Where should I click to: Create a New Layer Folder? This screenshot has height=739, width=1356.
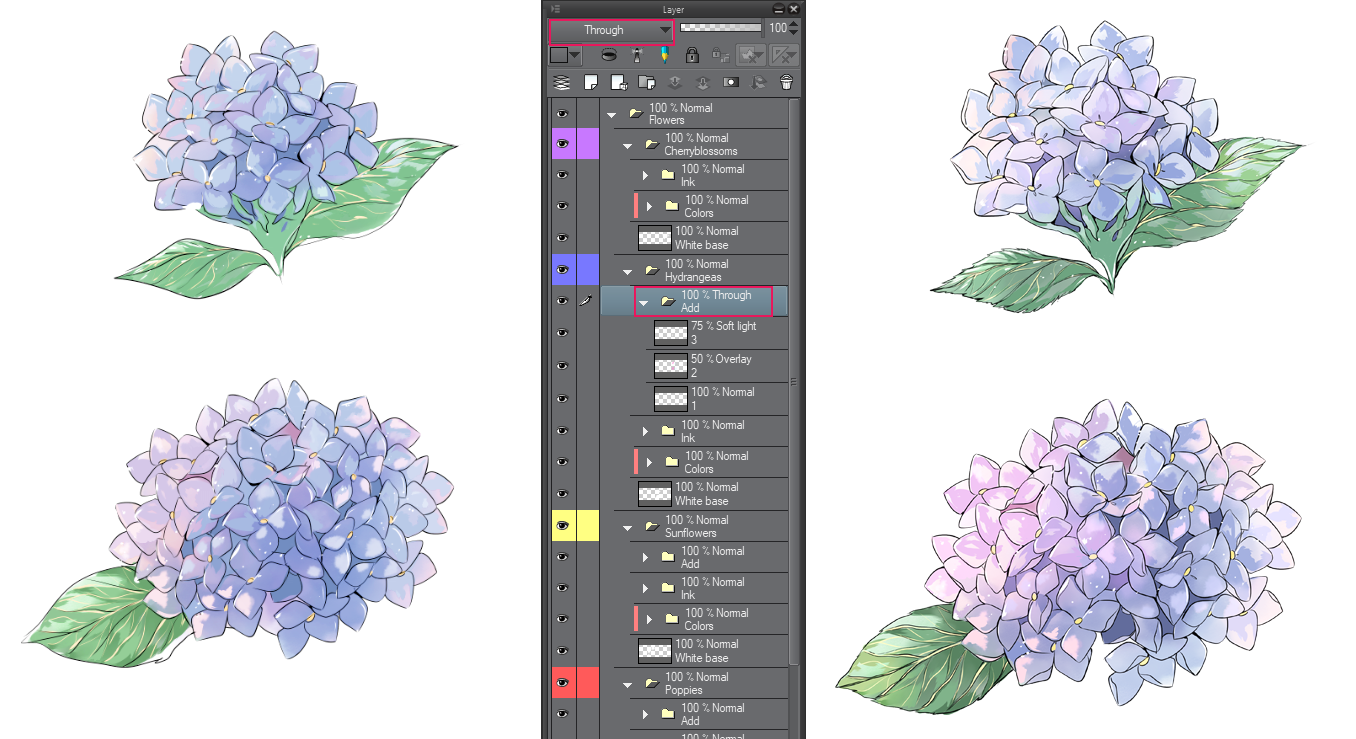click(646, 82)
